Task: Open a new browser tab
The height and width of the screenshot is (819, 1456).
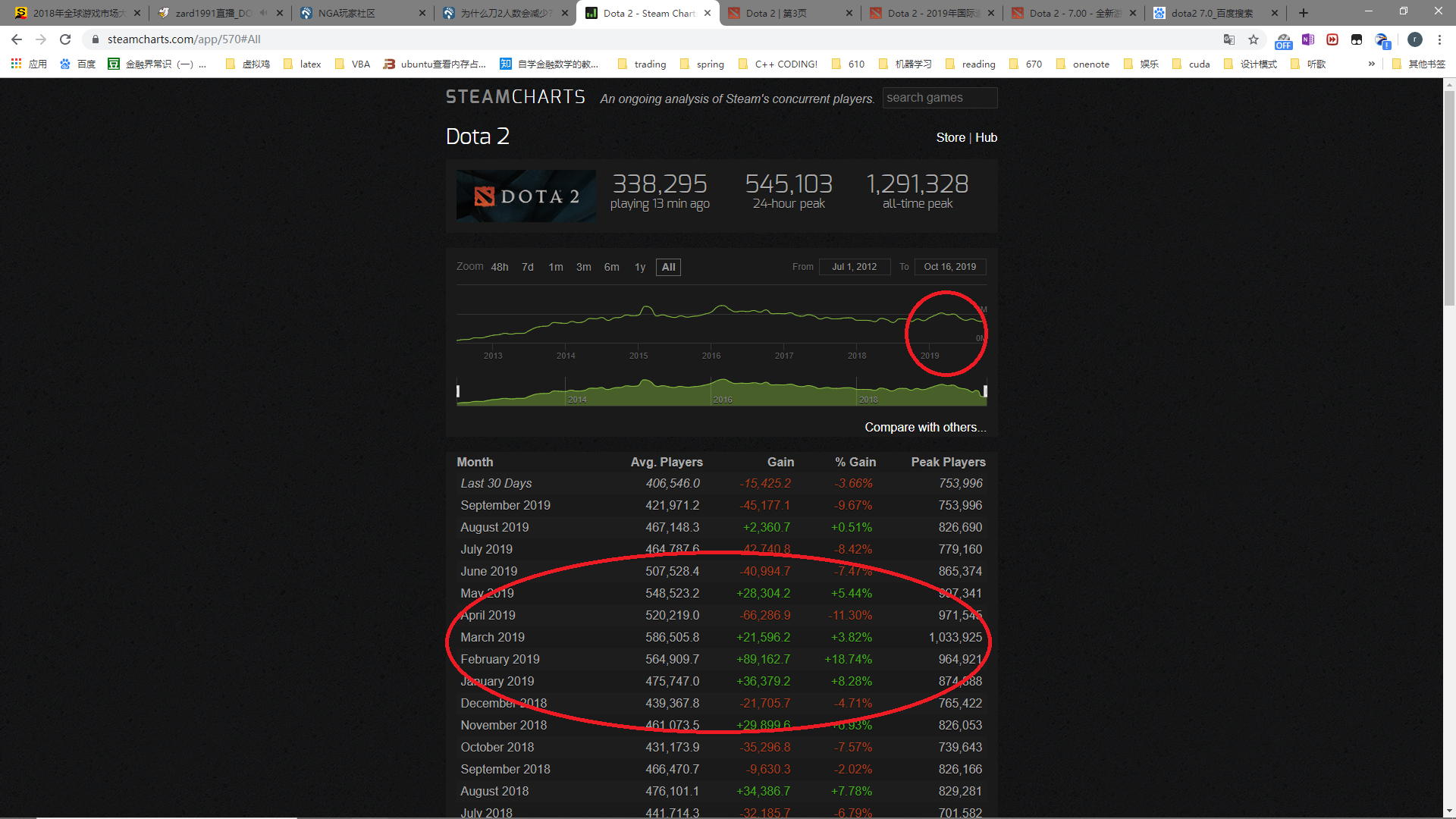Action: [1304, 13]
